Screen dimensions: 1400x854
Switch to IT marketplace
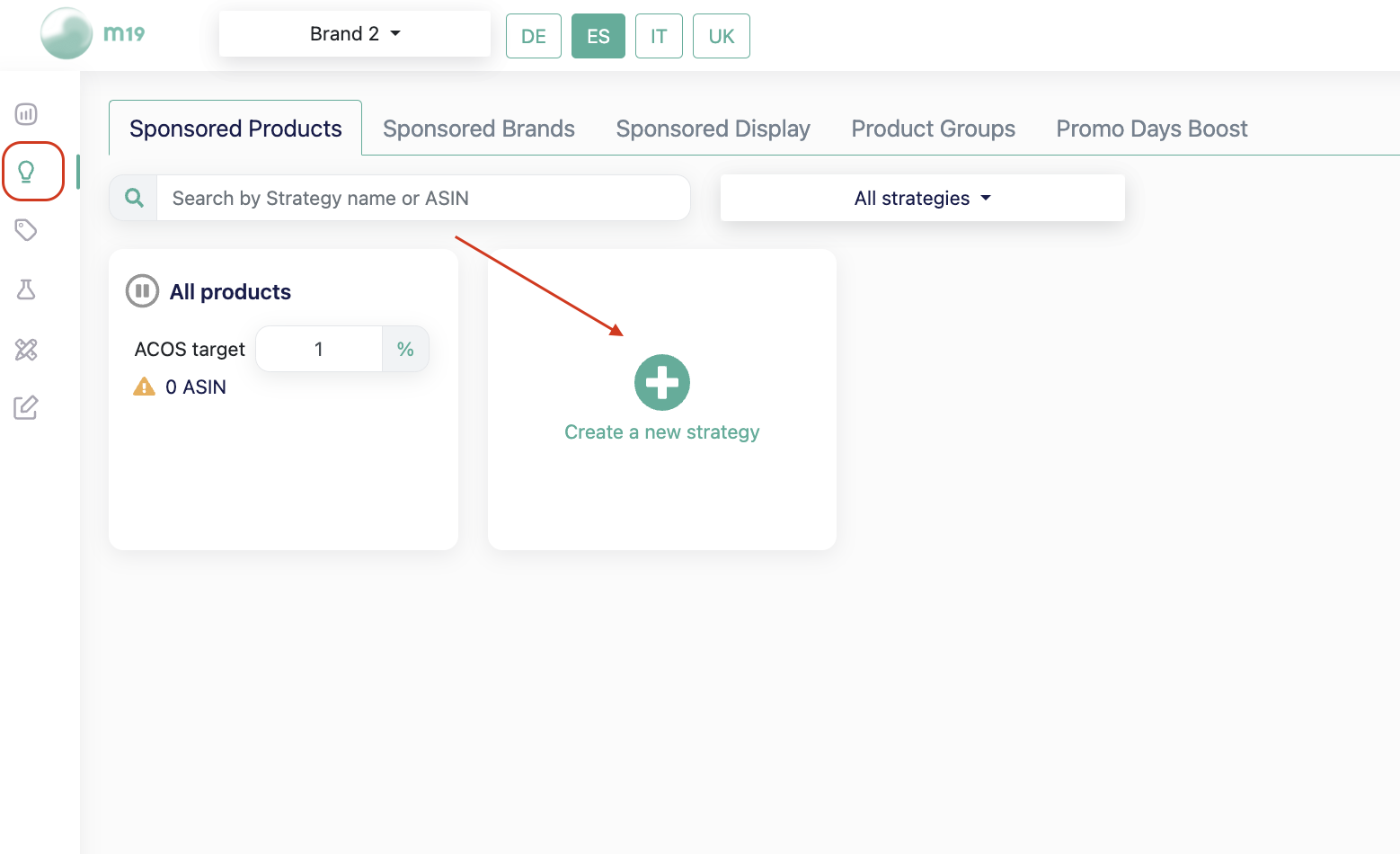pyautogui.click(x=659, y=36)
